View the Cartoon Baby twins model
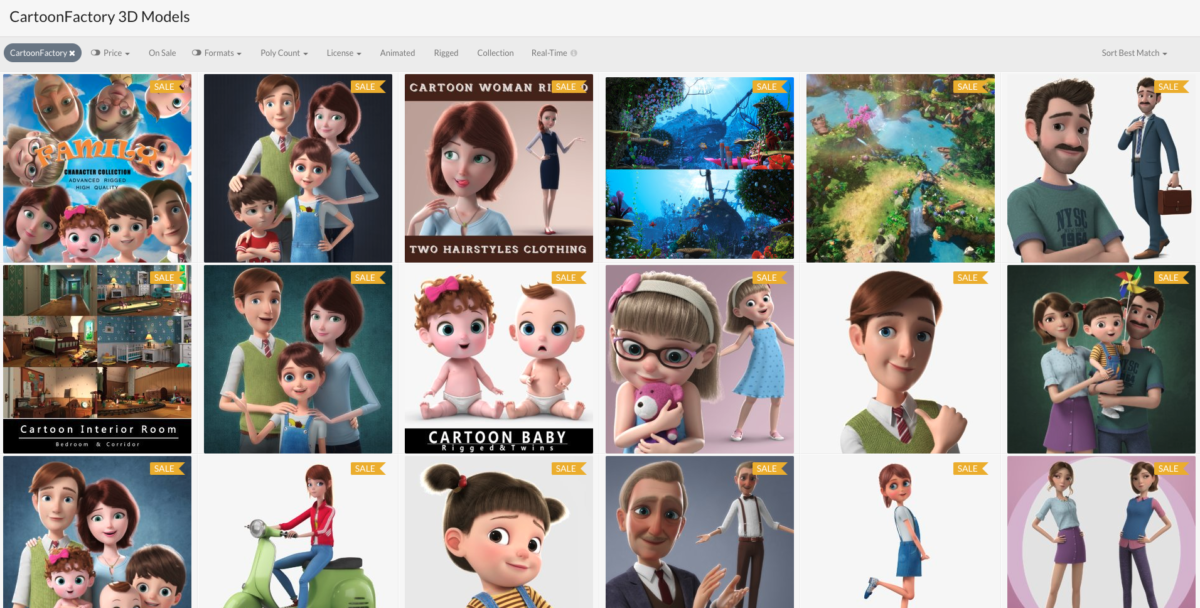 pyautogui.click(x=499, y=359)
